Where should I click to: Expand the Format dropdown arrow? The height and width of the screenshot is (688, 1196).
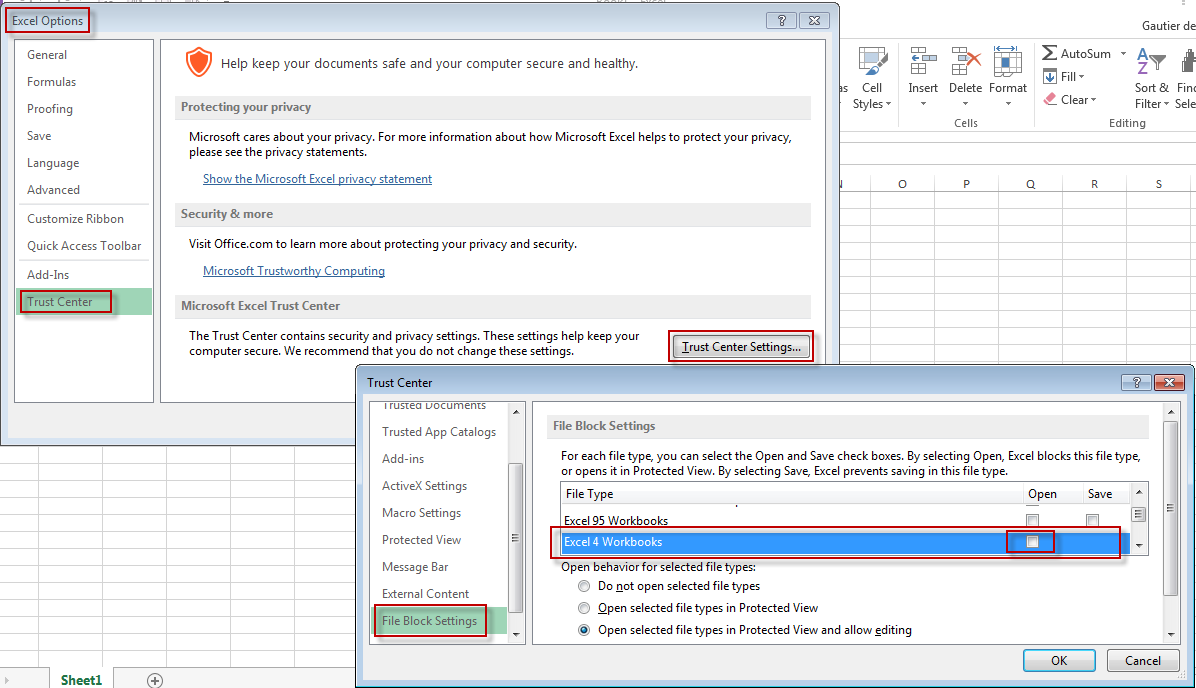[1008, 104]
